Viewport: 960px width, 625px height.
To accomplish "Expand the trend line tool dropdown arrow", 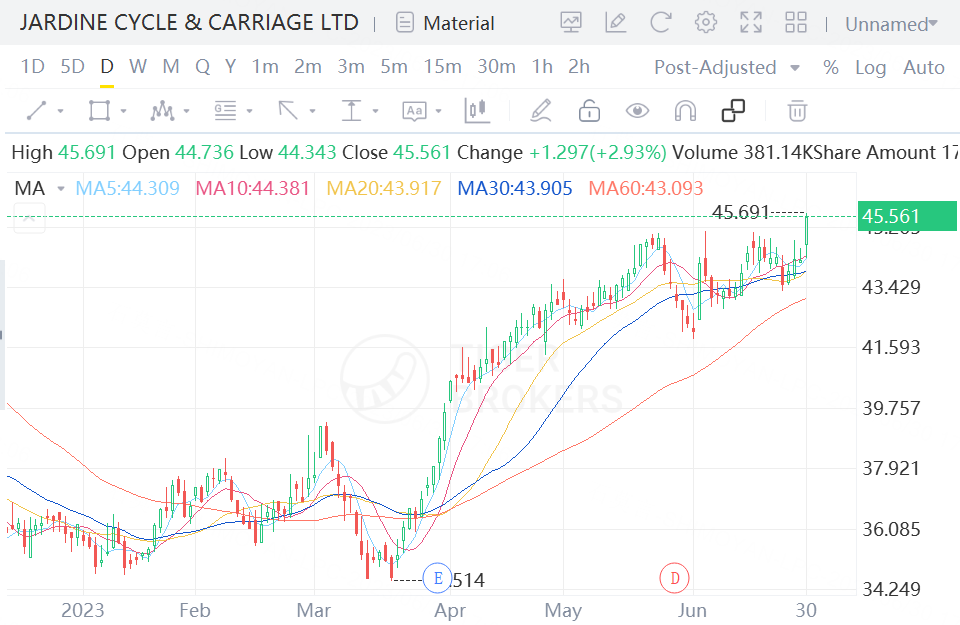I will click(60, 111).
